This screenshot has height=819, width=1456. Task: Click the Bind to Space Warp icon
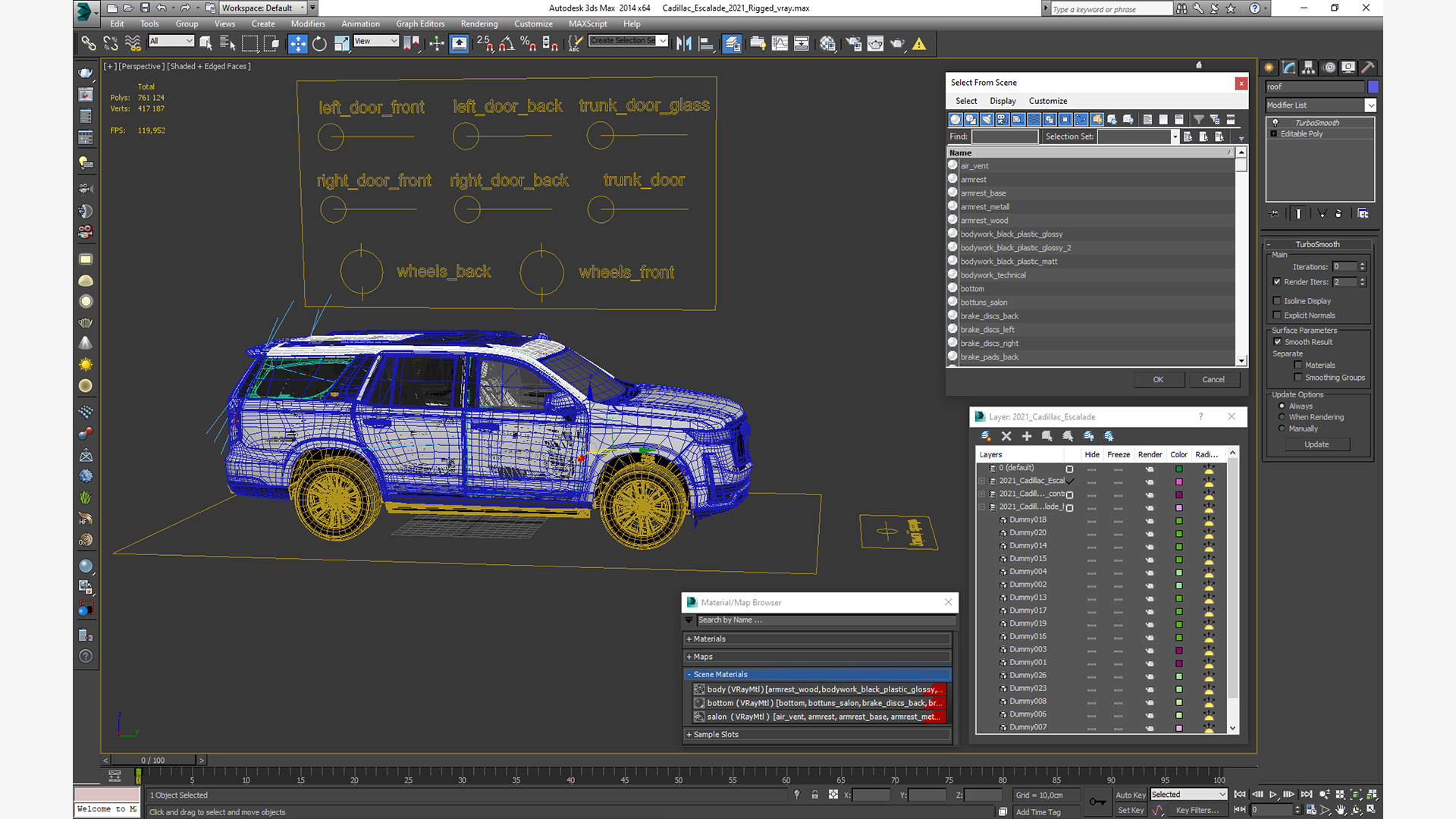[133, 44]
